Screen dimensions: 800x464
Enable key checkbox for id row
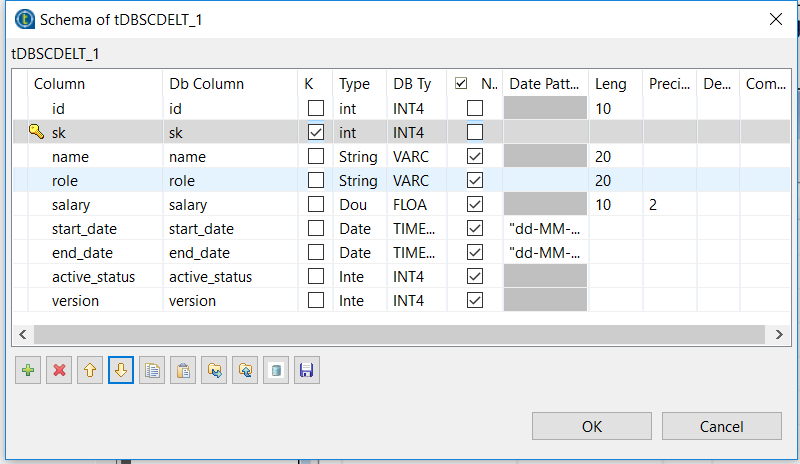tap(316, 108)
